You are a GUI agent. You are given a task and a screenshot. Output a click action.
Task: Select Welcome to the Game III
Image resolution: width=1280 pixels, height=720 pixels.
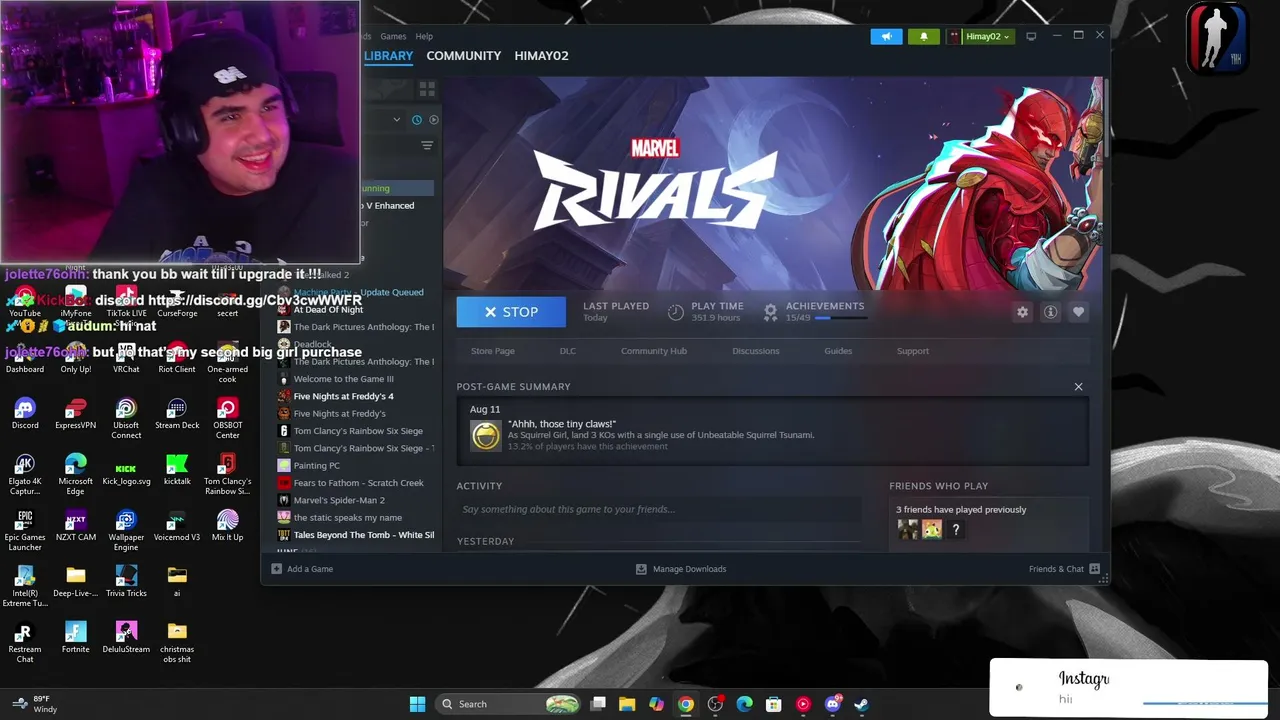point(343,379)
